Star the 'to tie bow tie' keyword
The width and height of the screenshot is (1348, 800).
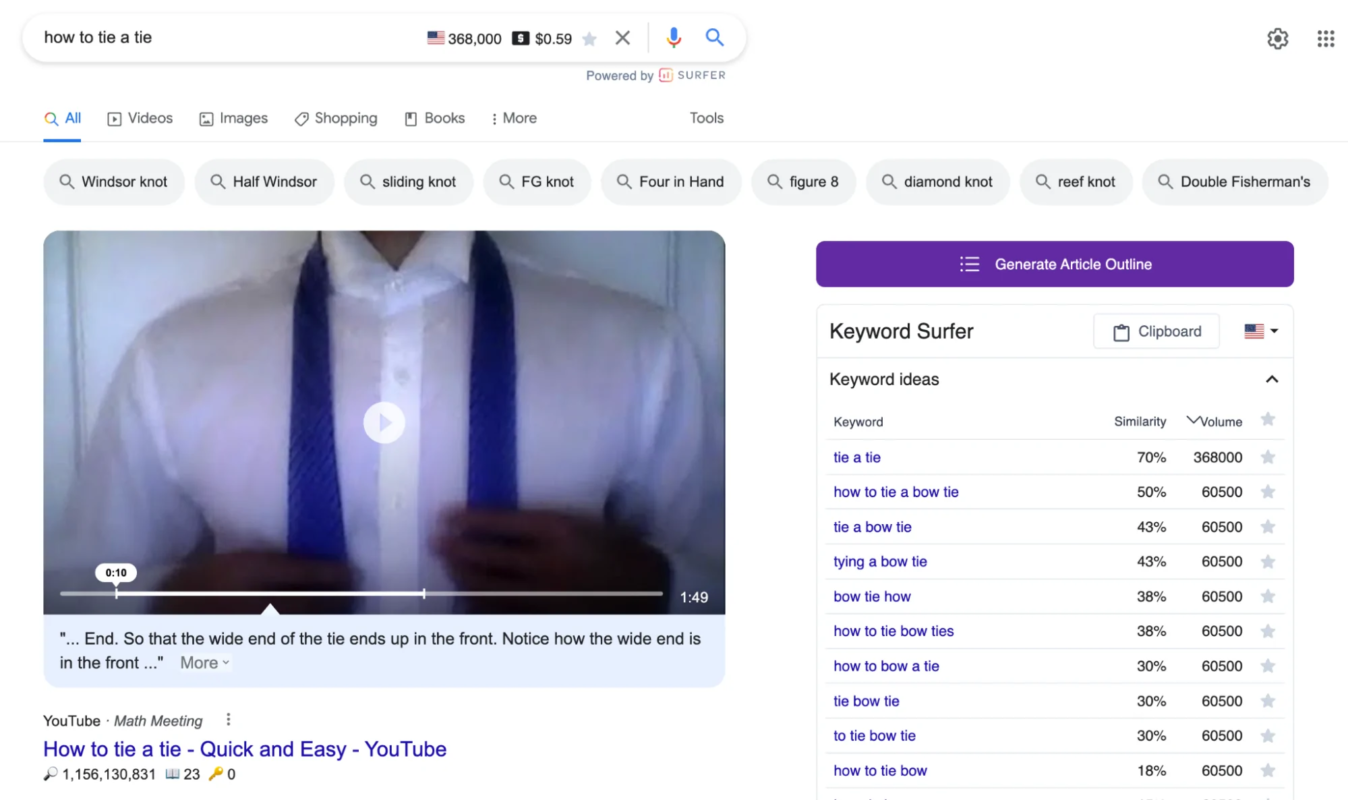1268,736
